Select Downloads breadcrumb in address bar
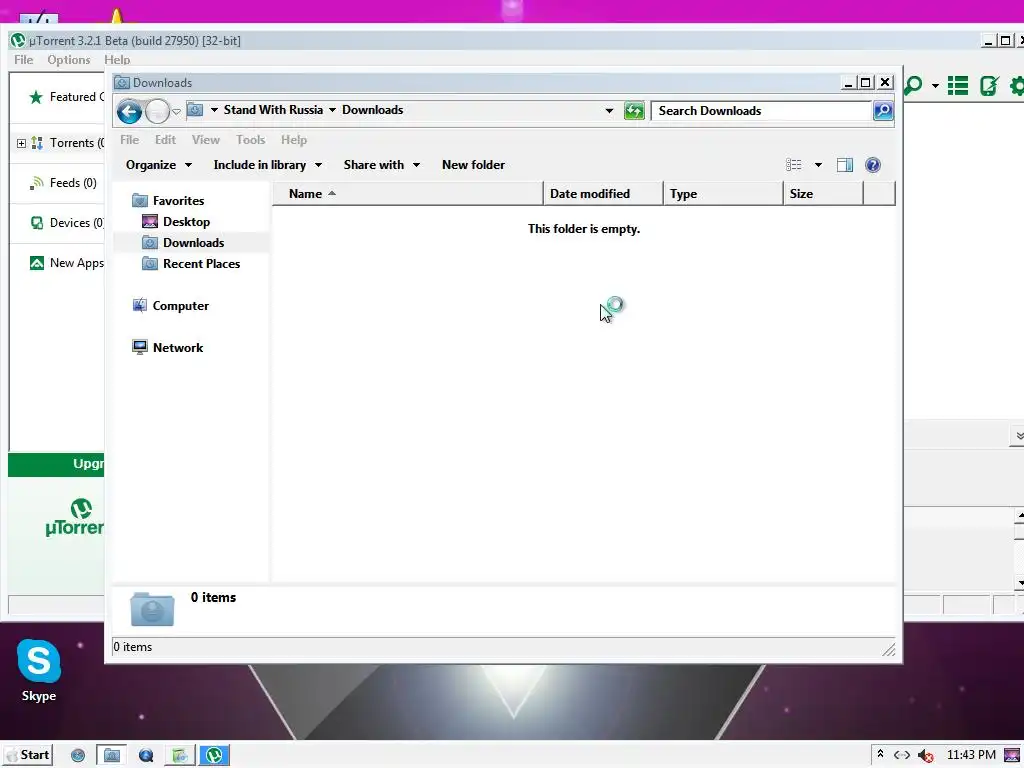This screenshot has height=768, width=1024. (x=372, y=110)
